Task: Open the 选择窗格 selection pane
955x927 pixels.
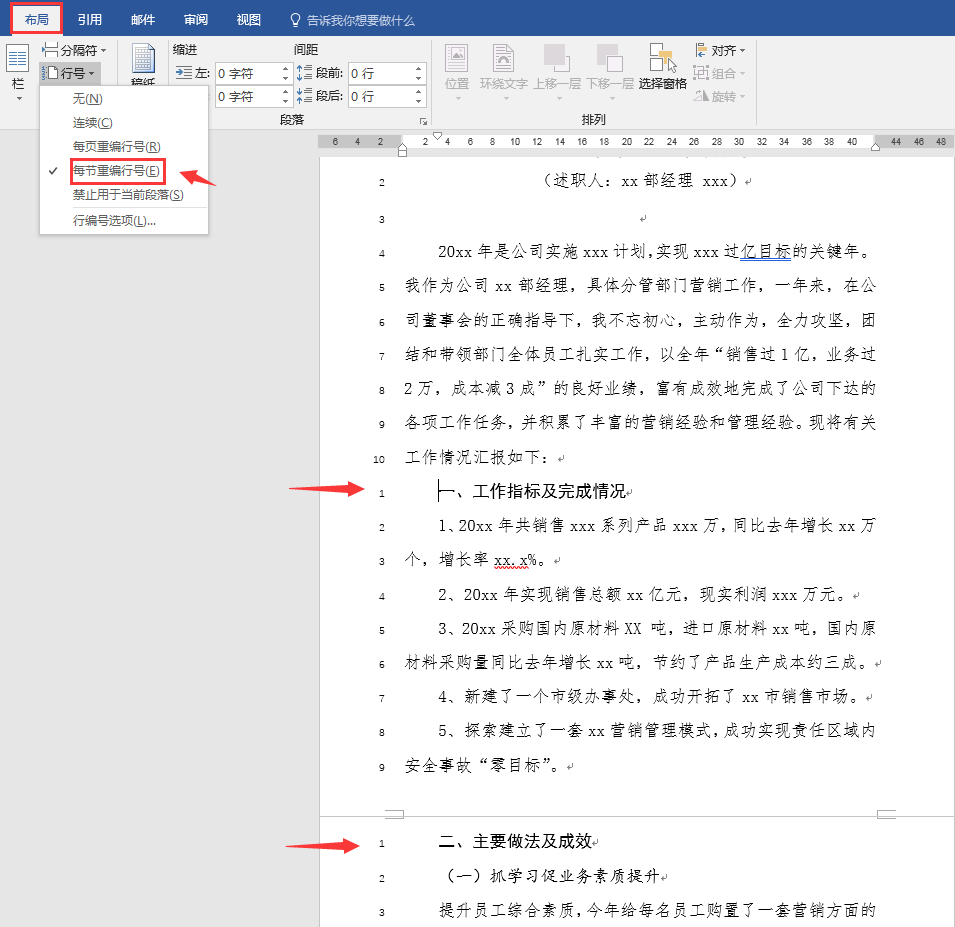Action: (663, 67)
